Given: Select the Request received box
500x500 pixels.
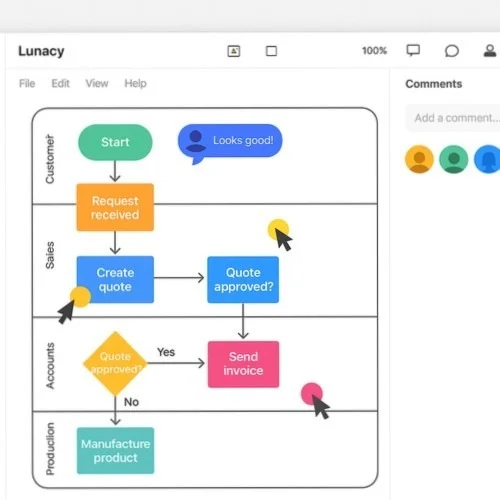Looking at the screenshot, I should 115,207.
